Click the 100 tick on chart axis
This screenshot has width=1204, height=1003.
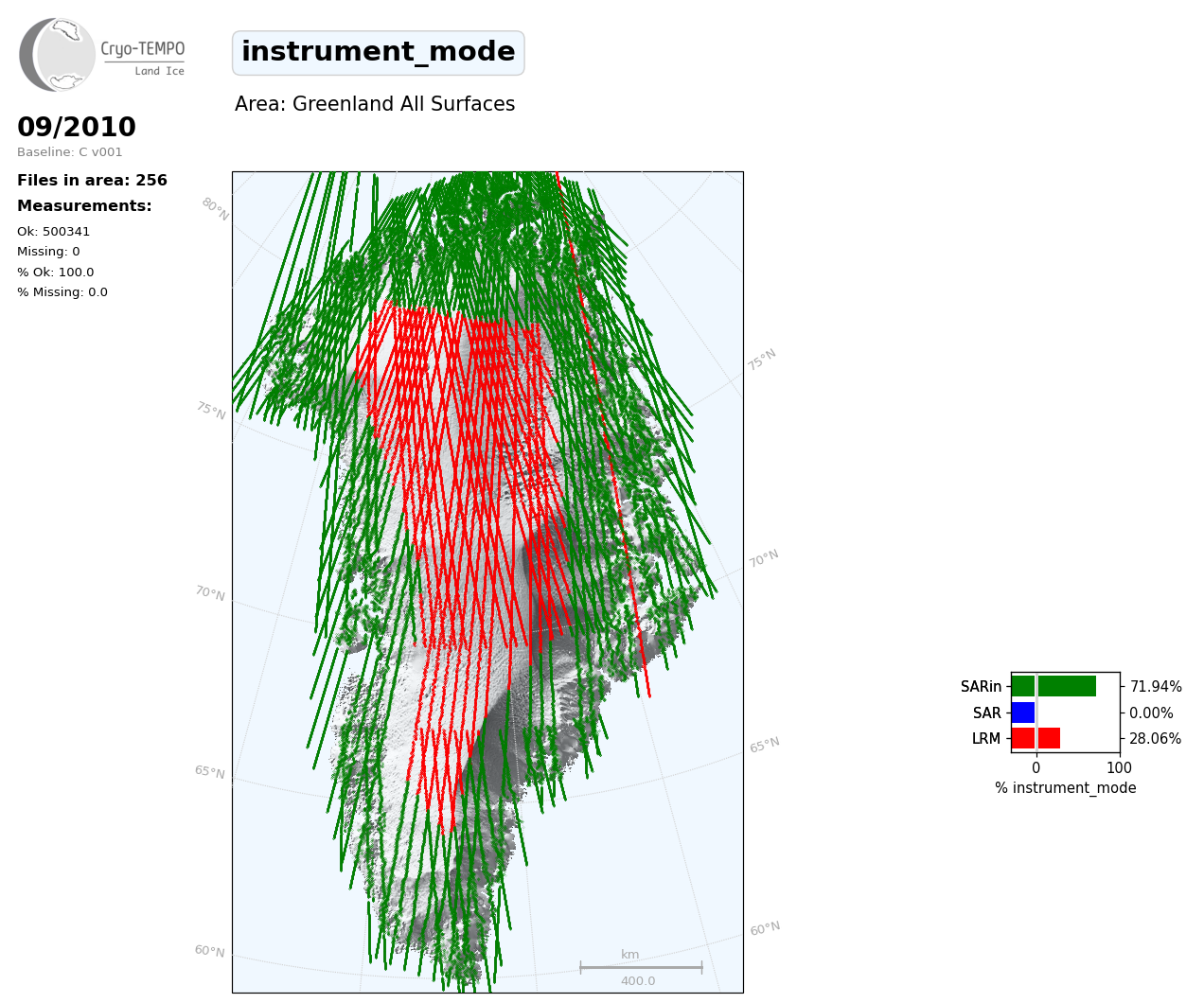pos(1120,767)
